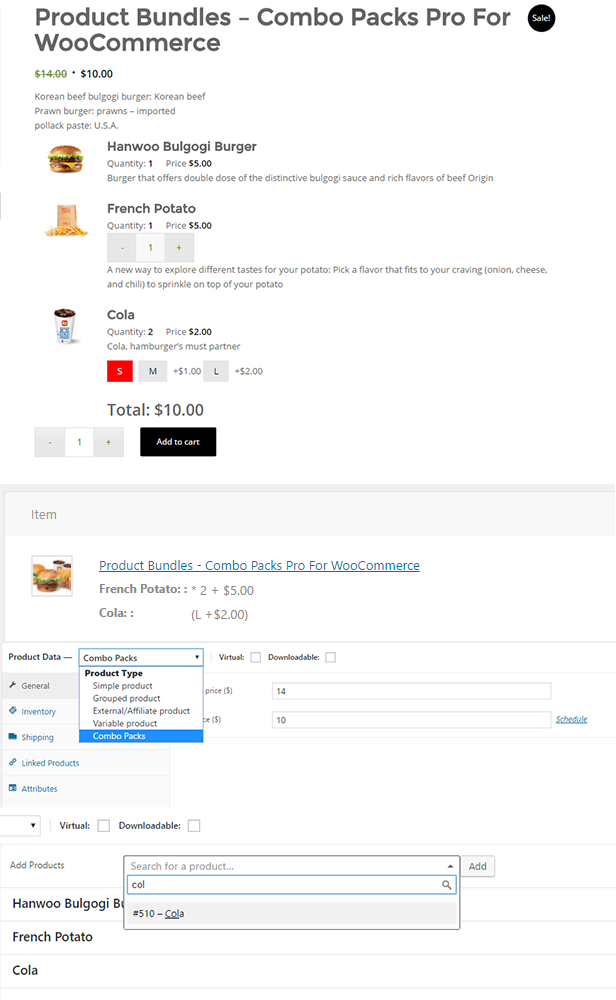Image resolution: width=616 pixels, height=1000 pixels.
Task: Increase French Potato quantity with plus button
Action: tap(179, 247)
